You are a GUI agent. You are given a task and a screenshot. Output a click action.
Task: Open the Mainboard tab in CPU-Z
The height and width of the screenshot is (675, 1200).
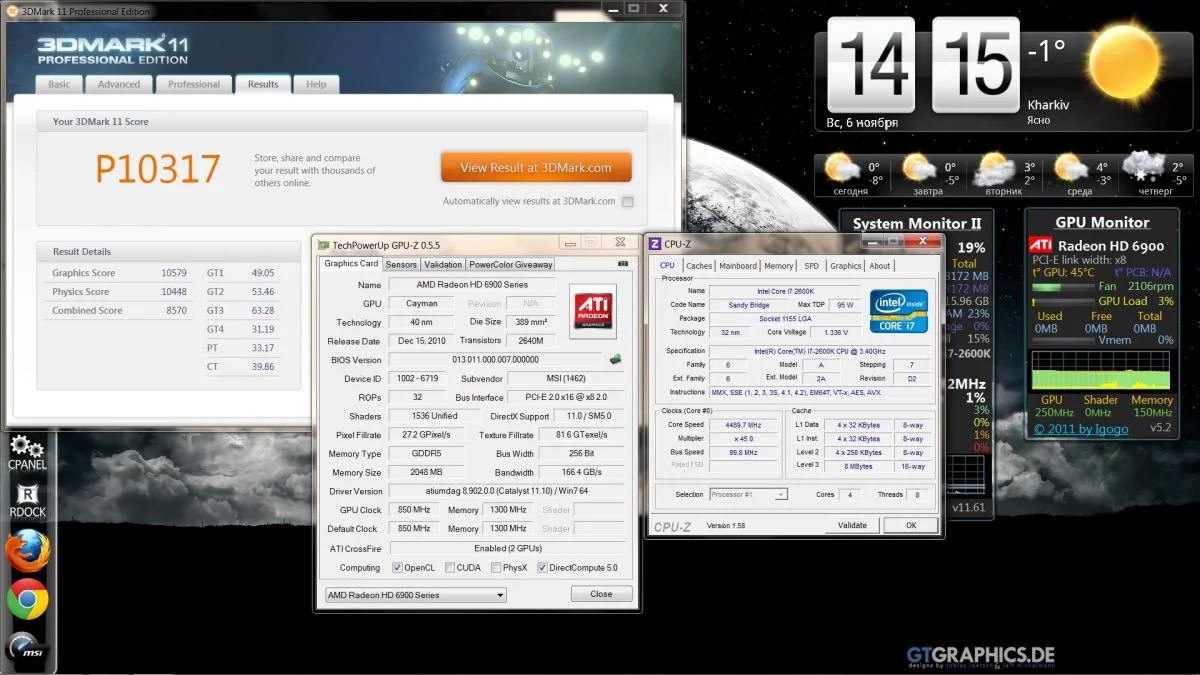(x=738, y=266)
